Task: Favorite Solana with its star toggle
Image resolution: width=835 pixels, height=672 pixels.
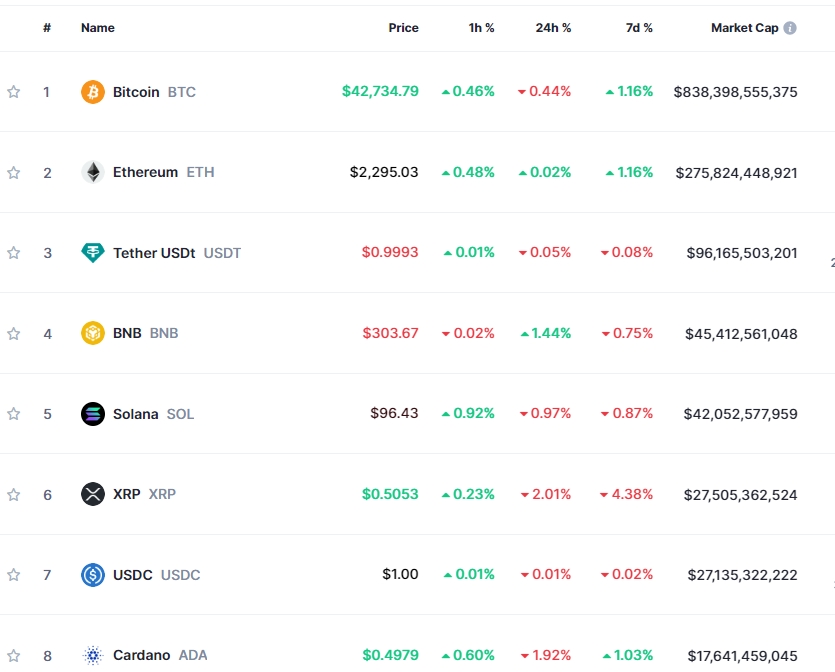Action: [x=14, y=414]
